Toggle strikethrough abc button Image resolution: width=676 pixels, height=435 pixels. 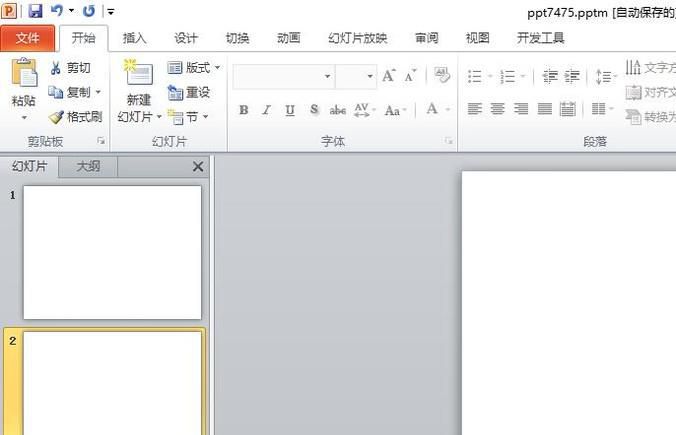(x=338, y=110)
